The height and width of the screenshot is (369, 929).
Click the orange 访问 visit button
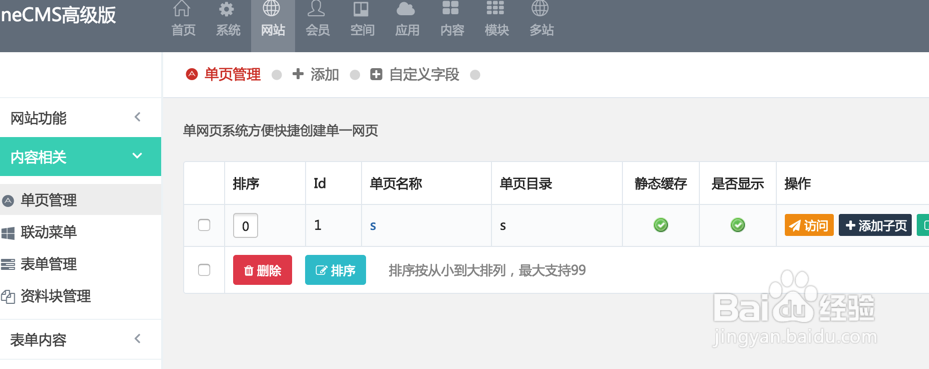click(x=809, y=225)
